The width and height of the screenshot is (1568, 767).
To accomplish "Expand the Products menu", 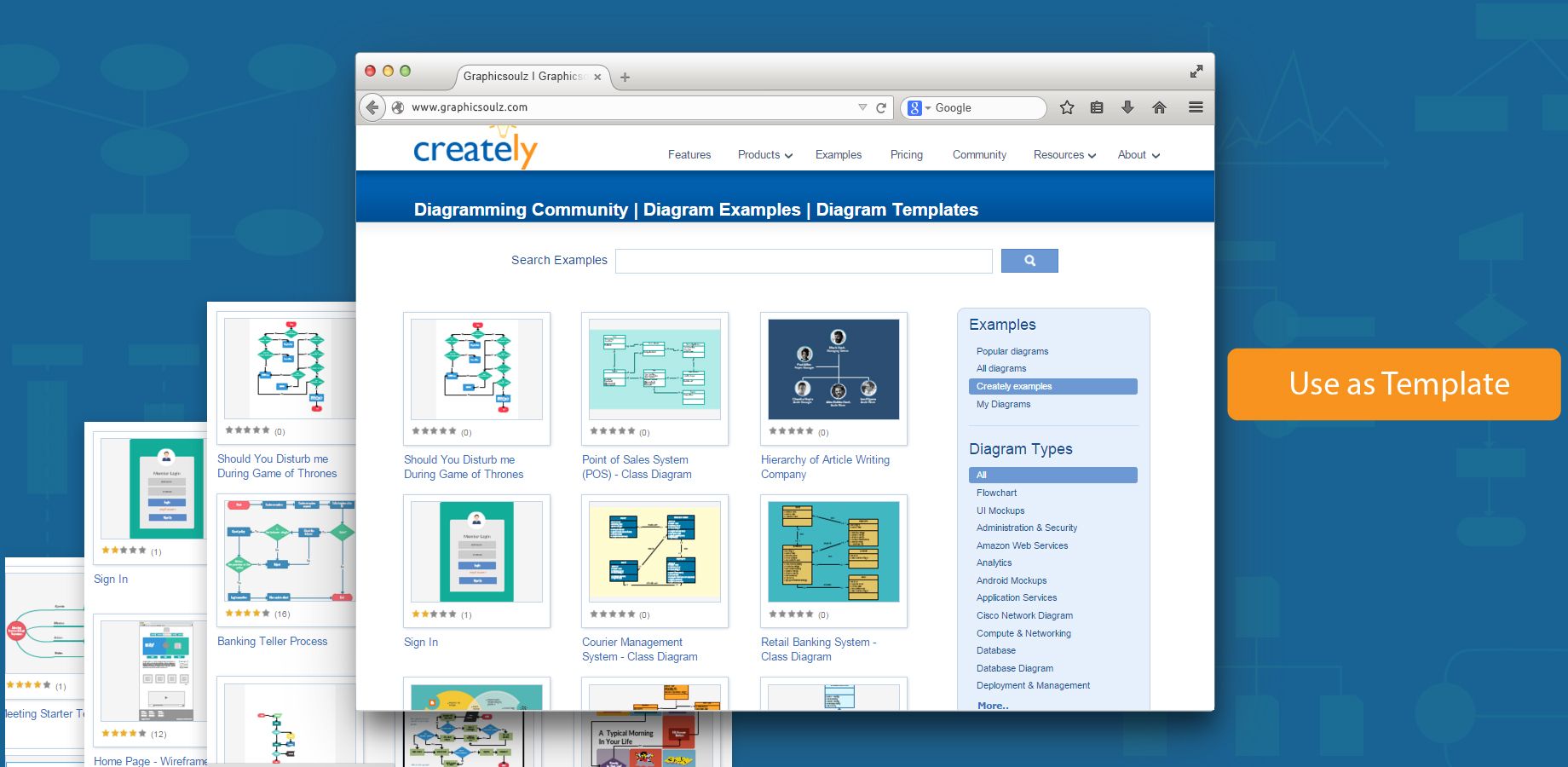I will point(765,155).
